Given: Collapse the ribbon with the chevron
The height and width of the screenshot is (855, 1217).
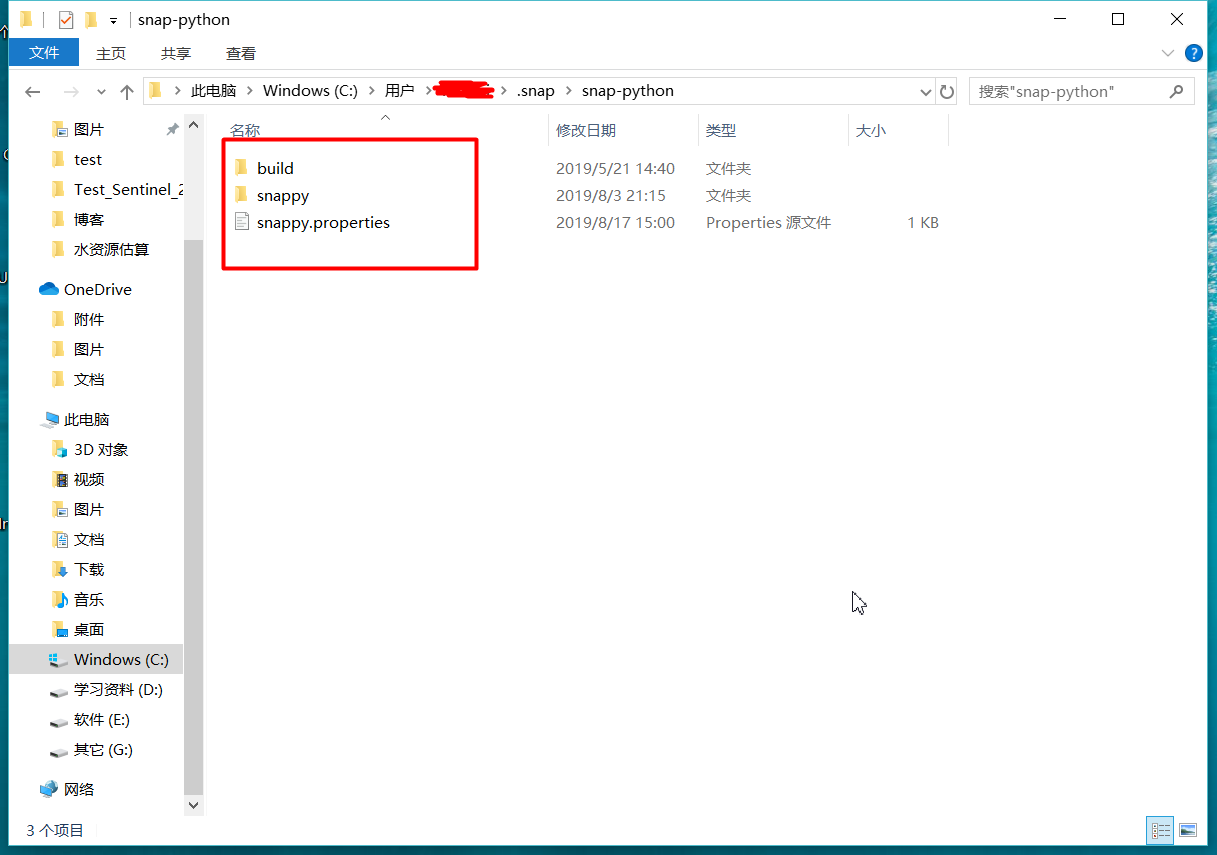Looking at the screenshot, I should tap(1166, 53).
